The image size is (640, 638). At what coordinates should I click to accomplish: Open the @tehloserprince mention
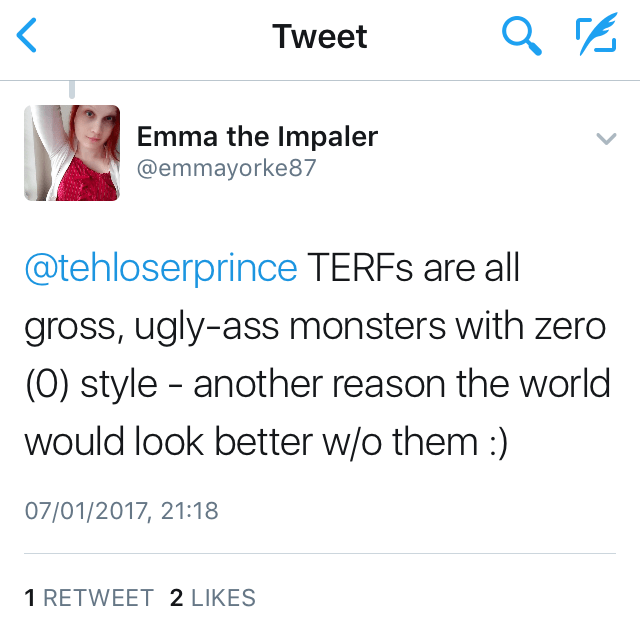coord(161,269)
